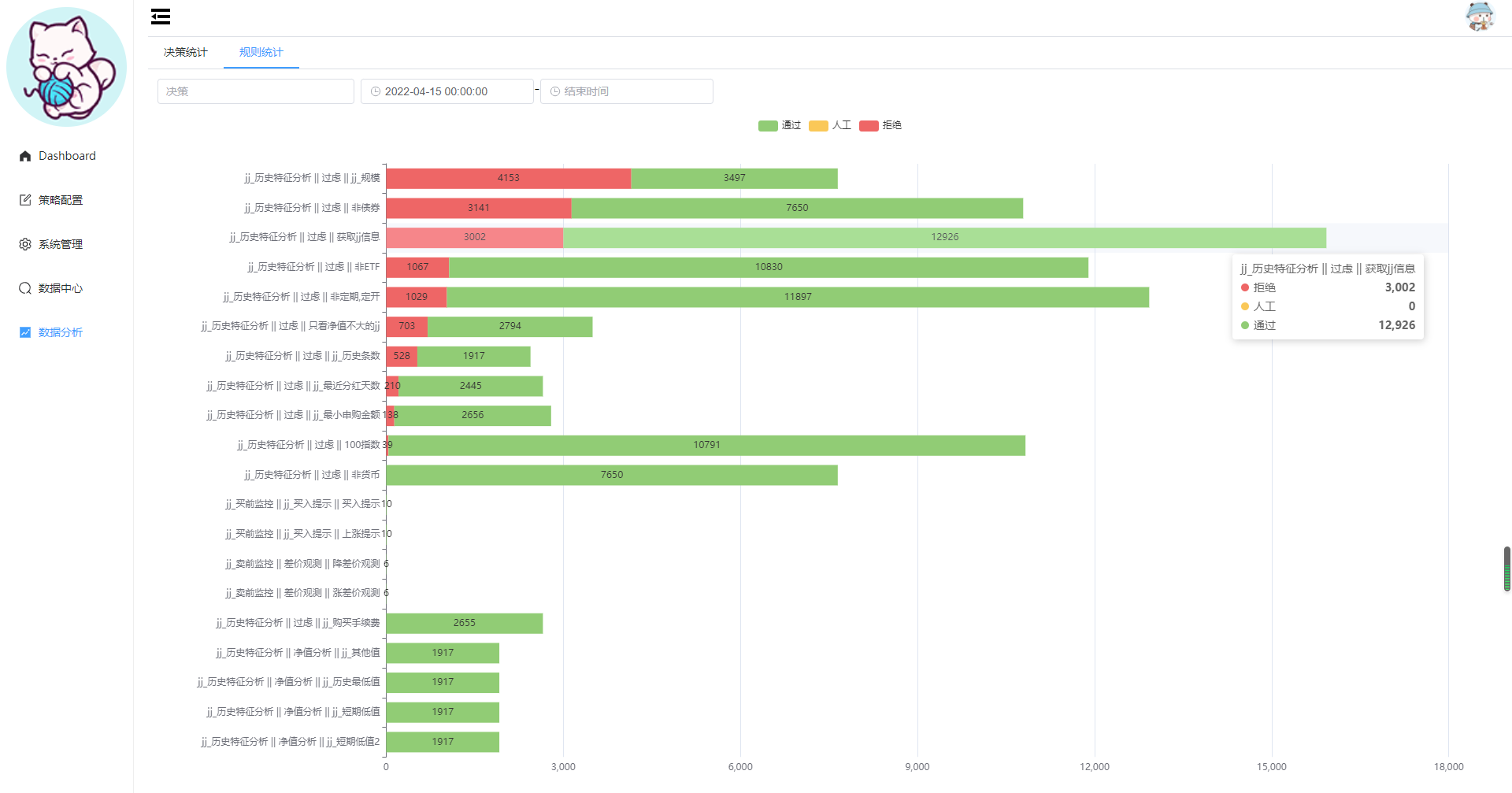Switch to 决策统计 tab
Screen dimensions: 1512x793
click(186, 52)
